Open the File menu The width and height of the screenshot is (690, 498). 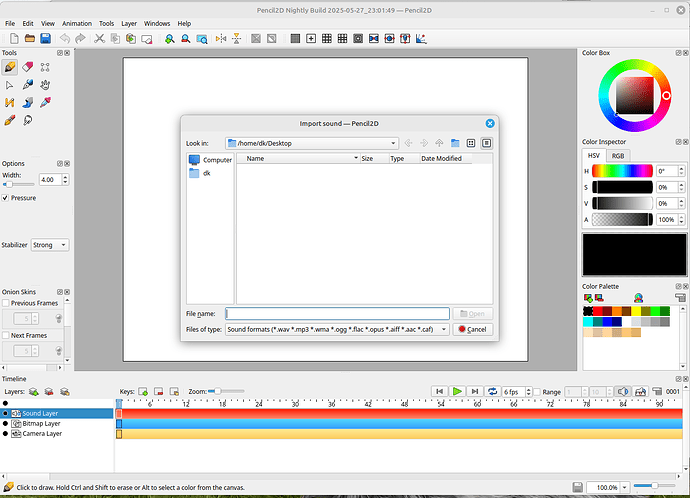click(x=10, y=23)
